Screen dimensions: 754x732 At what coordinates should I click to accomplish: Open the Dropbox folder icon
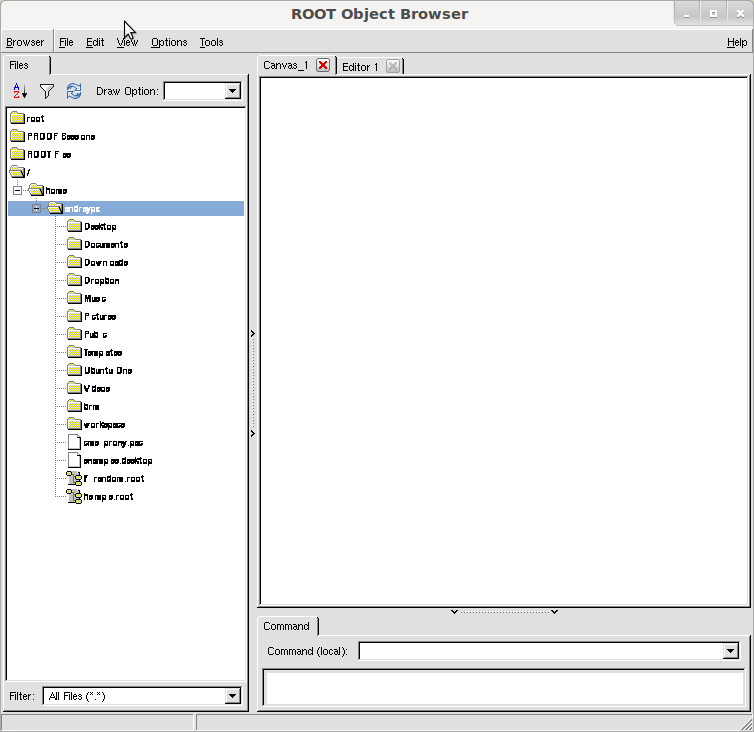[75, 280]
